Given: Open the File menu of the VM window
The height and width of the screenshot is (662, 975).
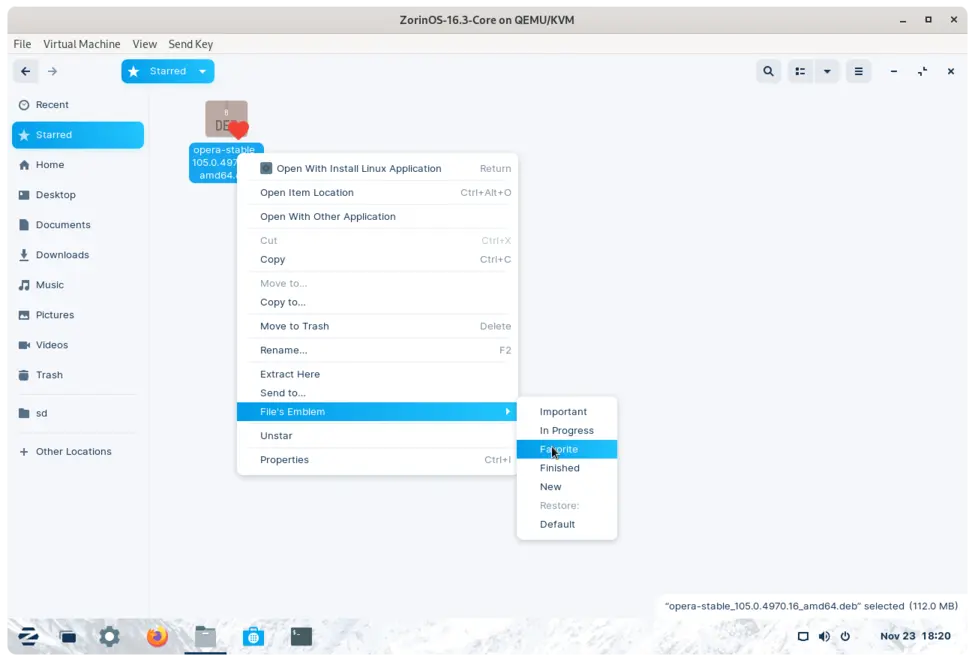Looking at the screenshot, I should 22,44.
